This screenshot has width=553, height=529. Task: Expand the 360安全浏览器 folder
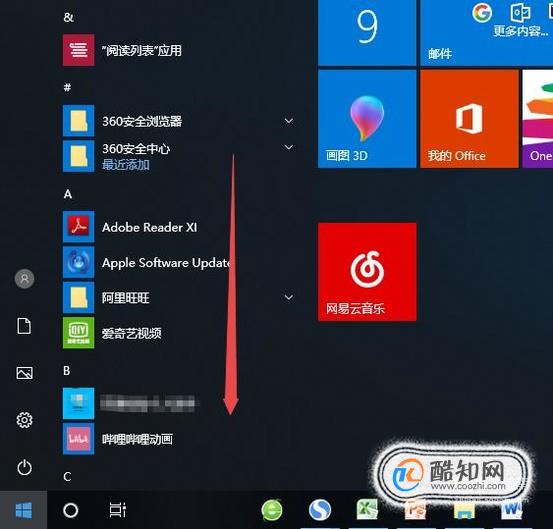(288, 121)
